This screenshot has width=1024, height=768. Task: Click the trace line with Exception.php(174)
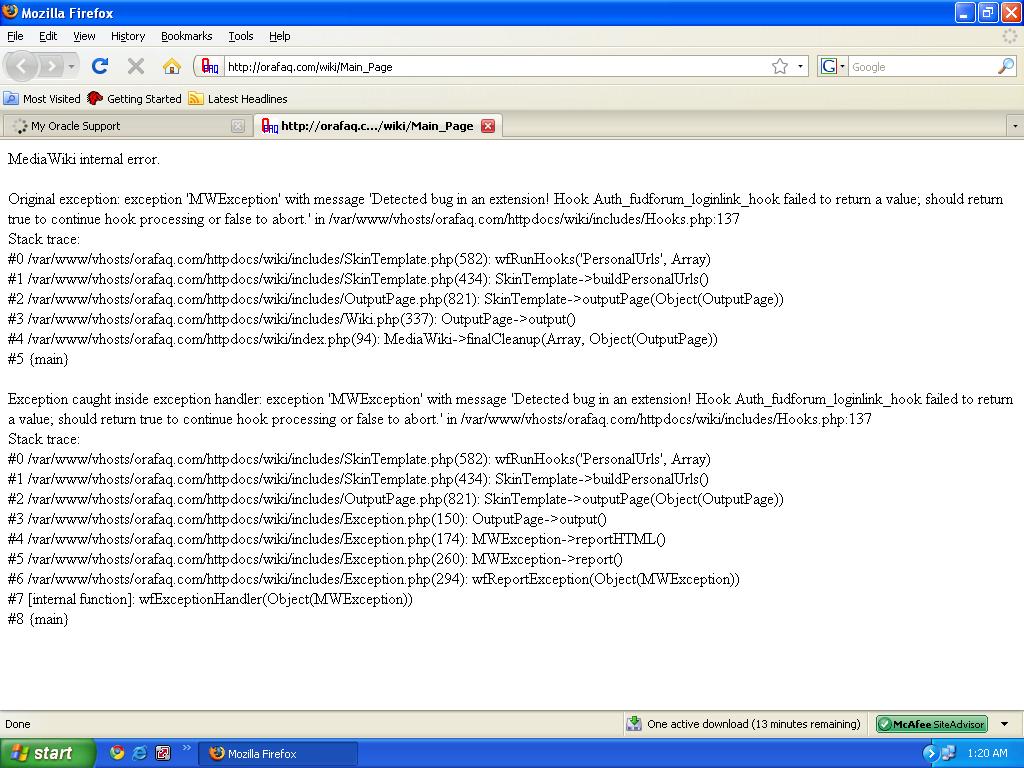(x=336, y=539)
